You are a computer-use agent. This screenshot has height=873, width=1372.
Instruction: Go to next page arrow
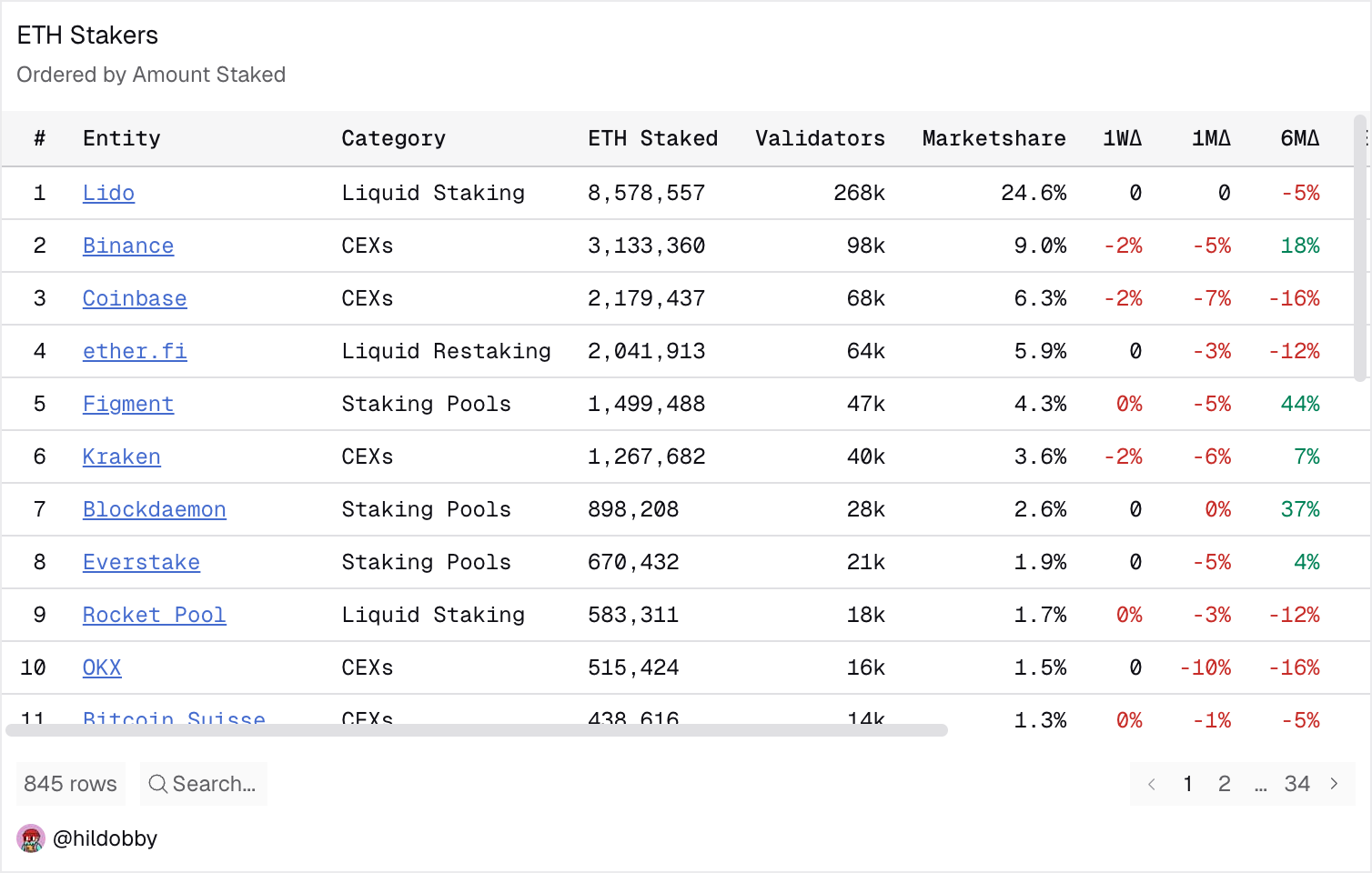1334,784
